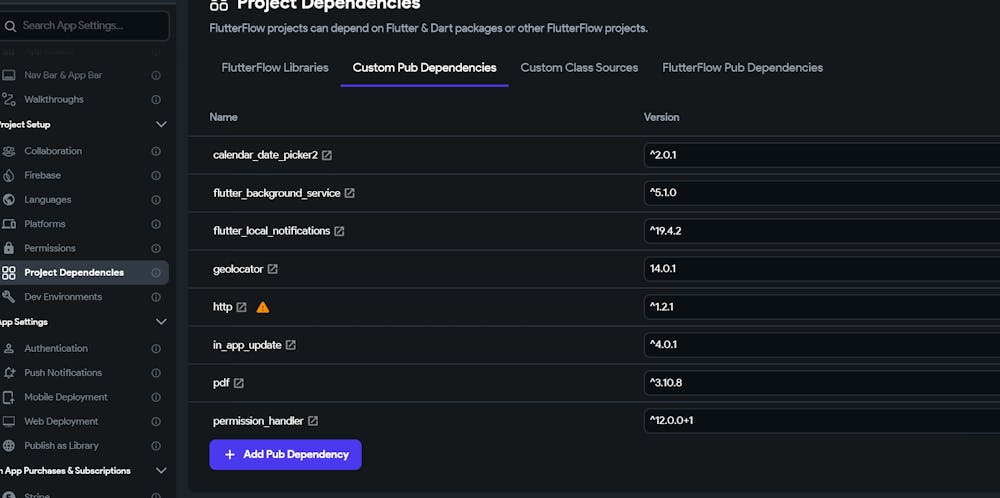Open Custom Class Sources tab

pos(579,68)
